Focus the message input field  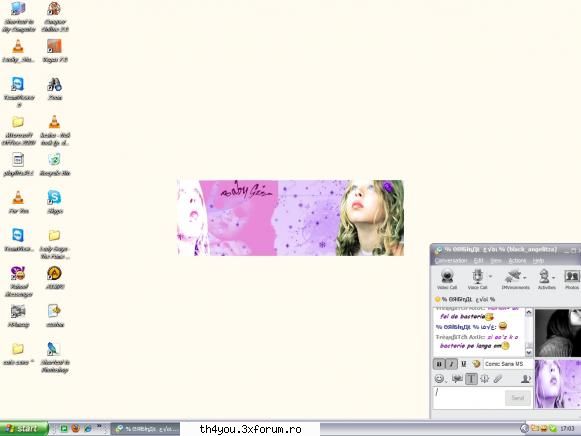[469, 398]
